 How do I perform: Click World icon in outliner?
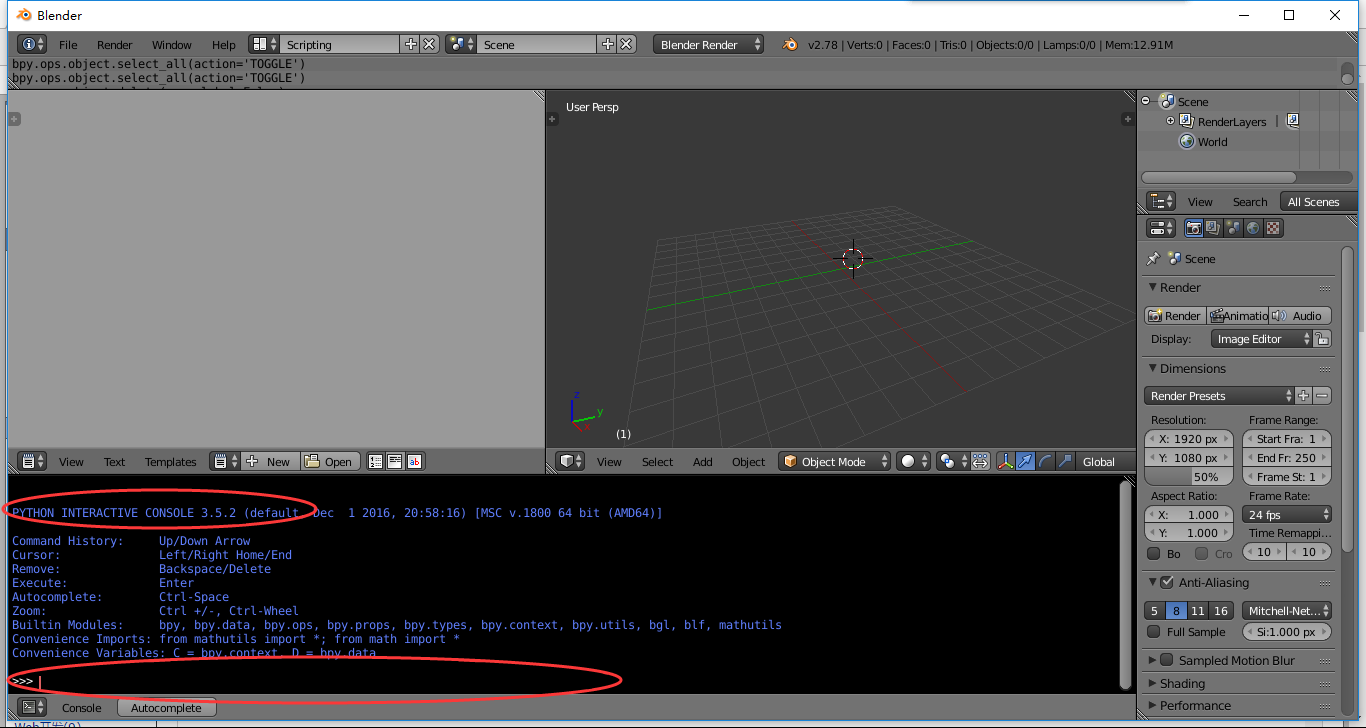[1187, 141]
